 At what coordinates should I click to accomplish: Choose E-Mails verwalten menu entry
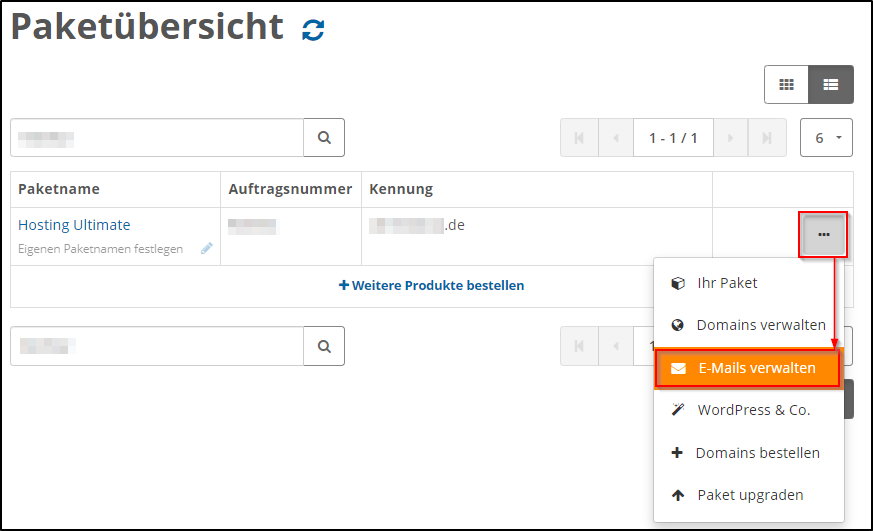click(747, 368)
